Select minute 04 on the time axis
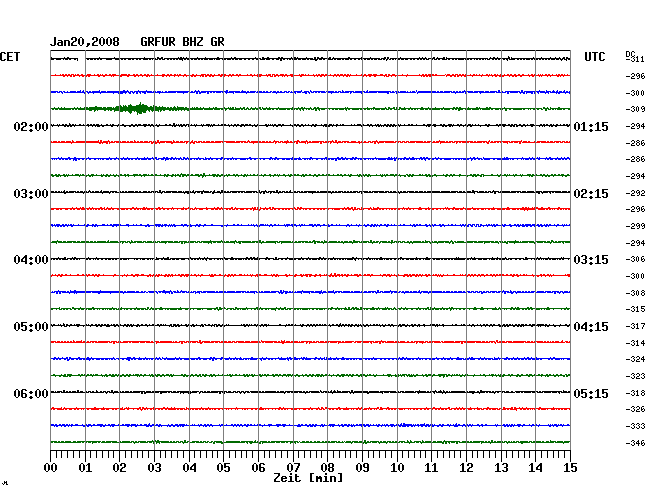Screen dimensions: 650x494 [189, 467]
